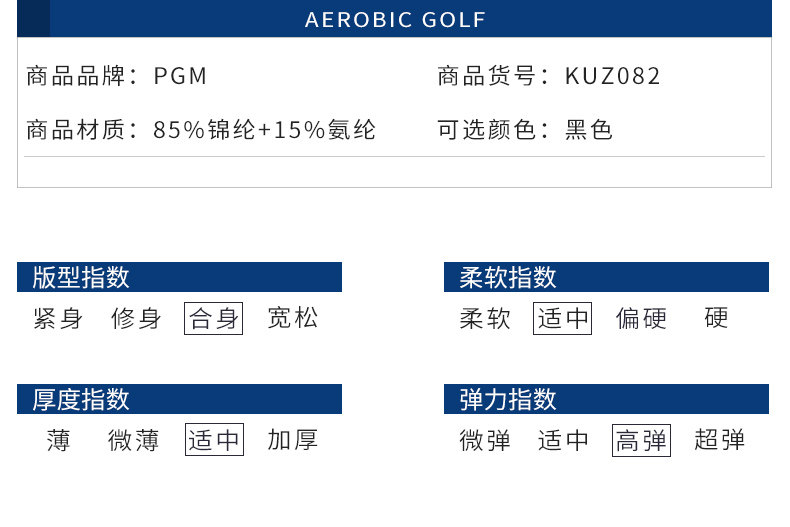Select the 超弹 elasticity option
790x527 pixels.
click(x=720, y=440)
